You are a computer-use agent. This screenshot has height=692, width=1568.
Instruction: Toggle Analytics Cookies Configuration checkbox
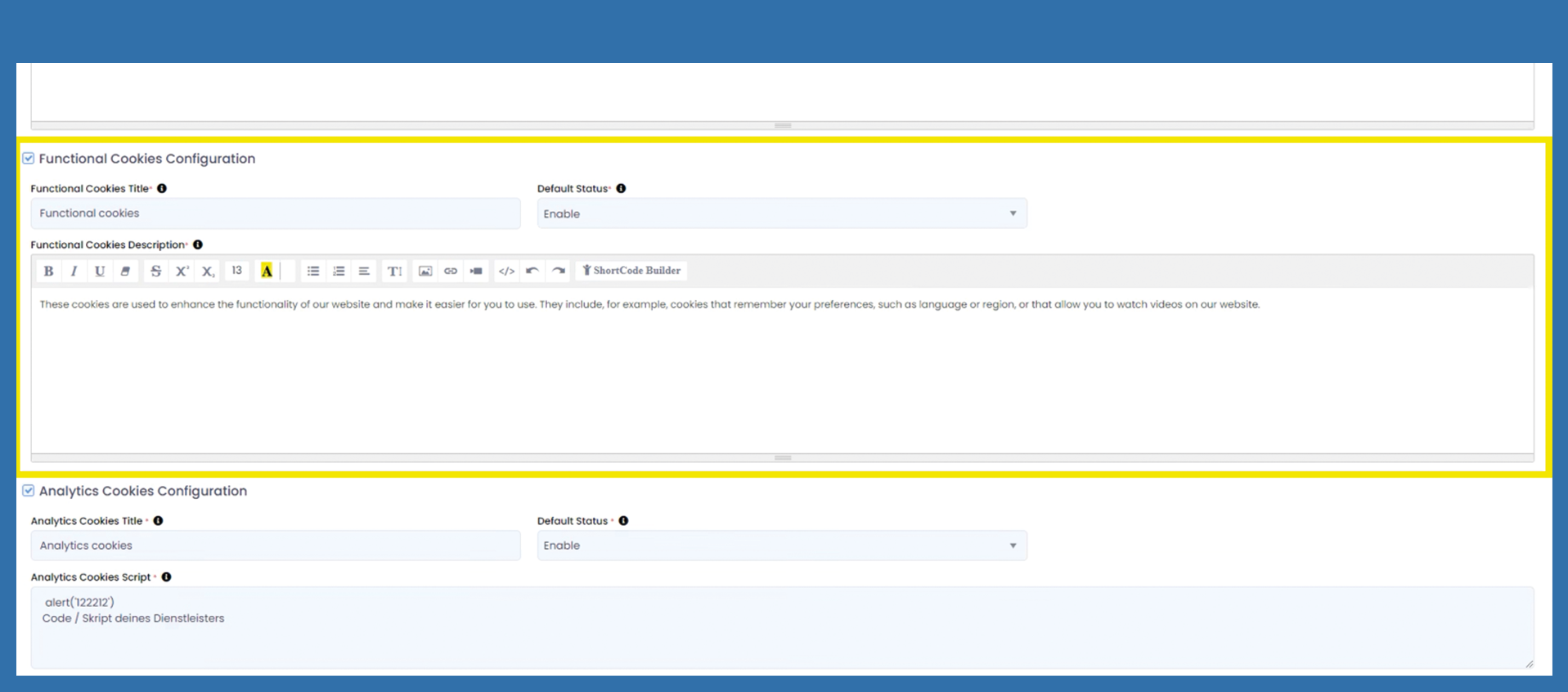[x=29, y=491]
